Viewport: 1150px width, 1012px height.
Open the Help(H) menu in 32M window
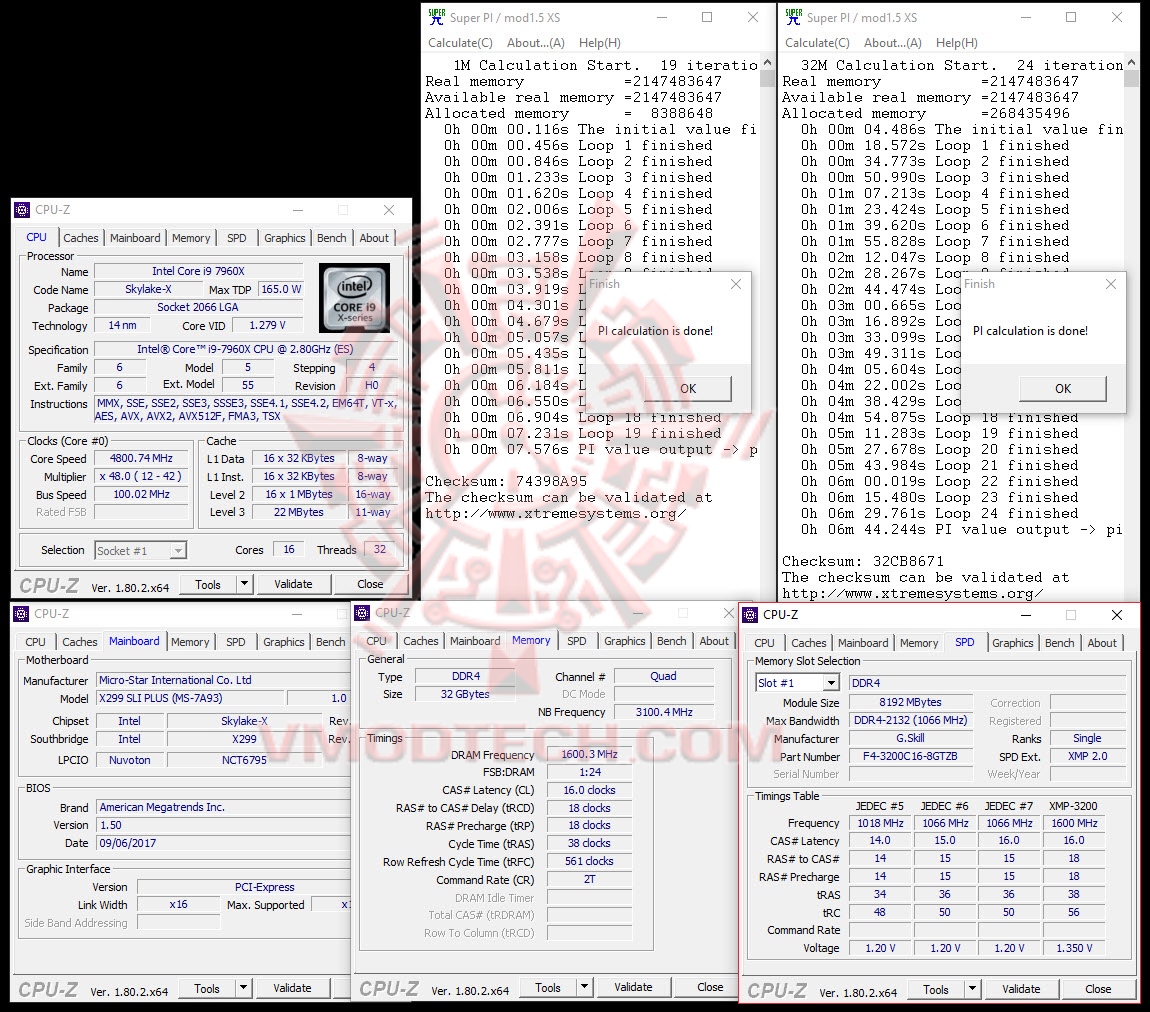click(957, 43)
